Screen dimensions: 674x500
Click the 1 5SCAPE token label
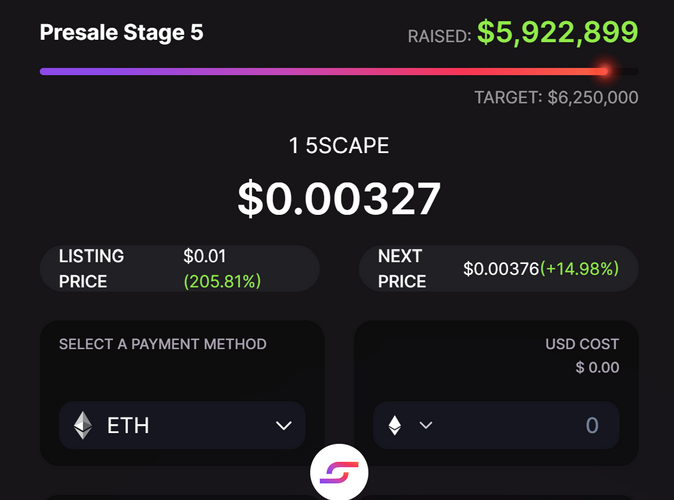point(338,146)
